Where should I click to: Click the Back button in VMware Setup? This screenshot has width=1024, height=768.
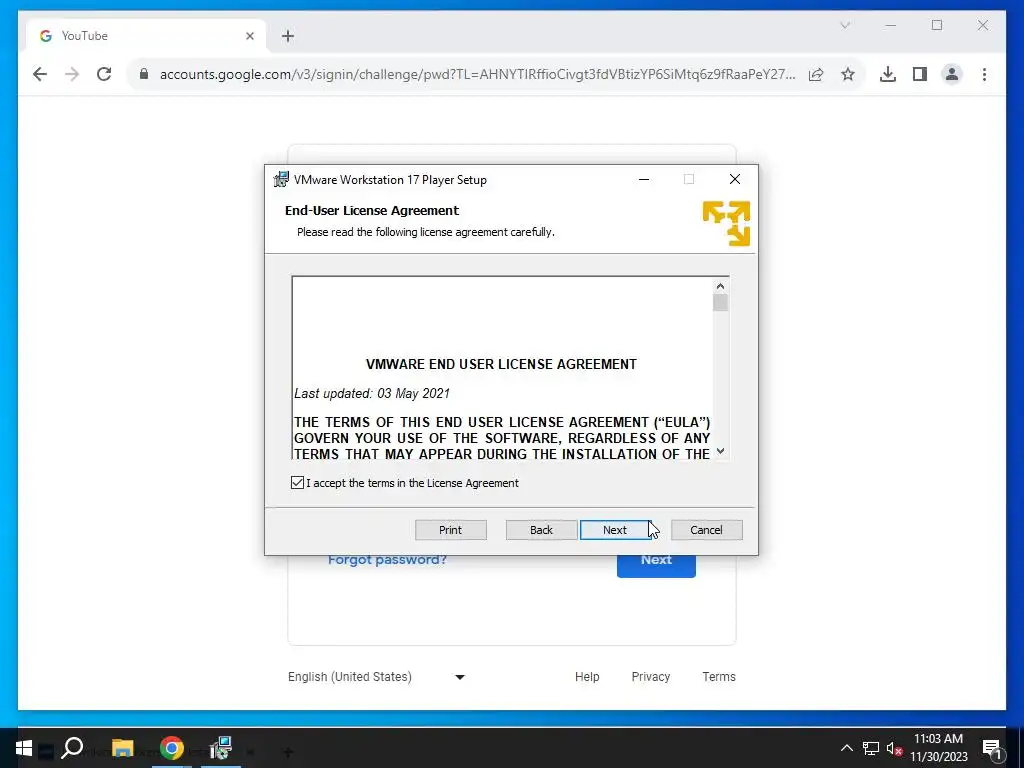click(x=541, y=530)
